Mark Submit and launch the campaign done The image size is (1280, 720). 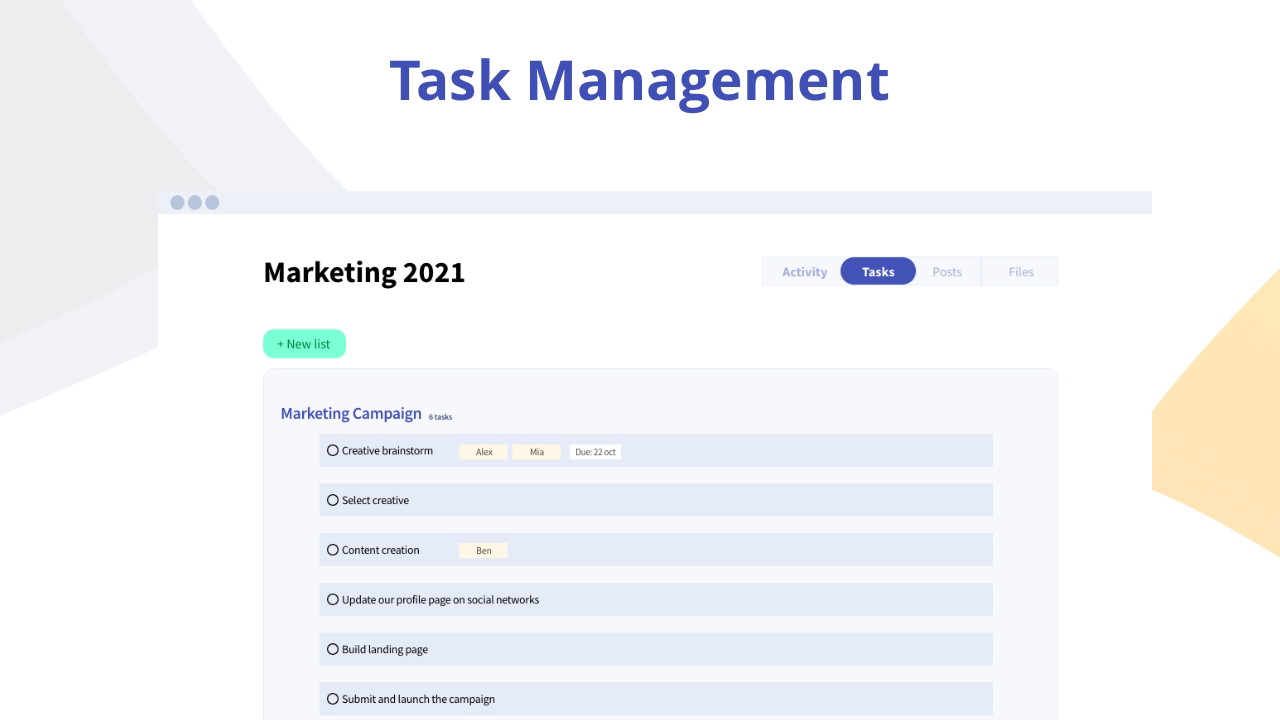(333, 699)
